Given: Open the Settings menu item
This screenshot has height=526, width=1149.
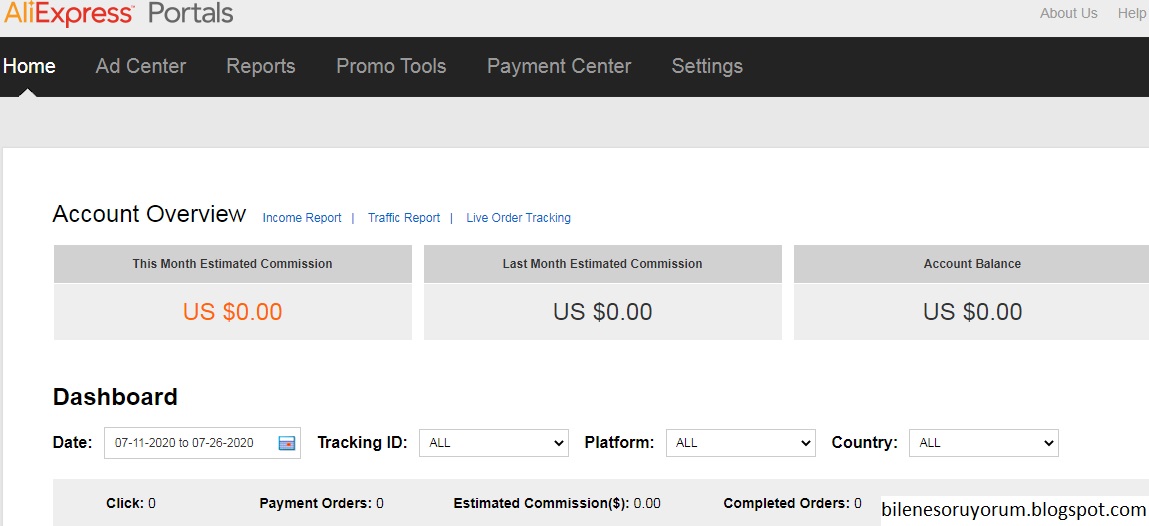Looking at the screenshot, I should point(707,66).
